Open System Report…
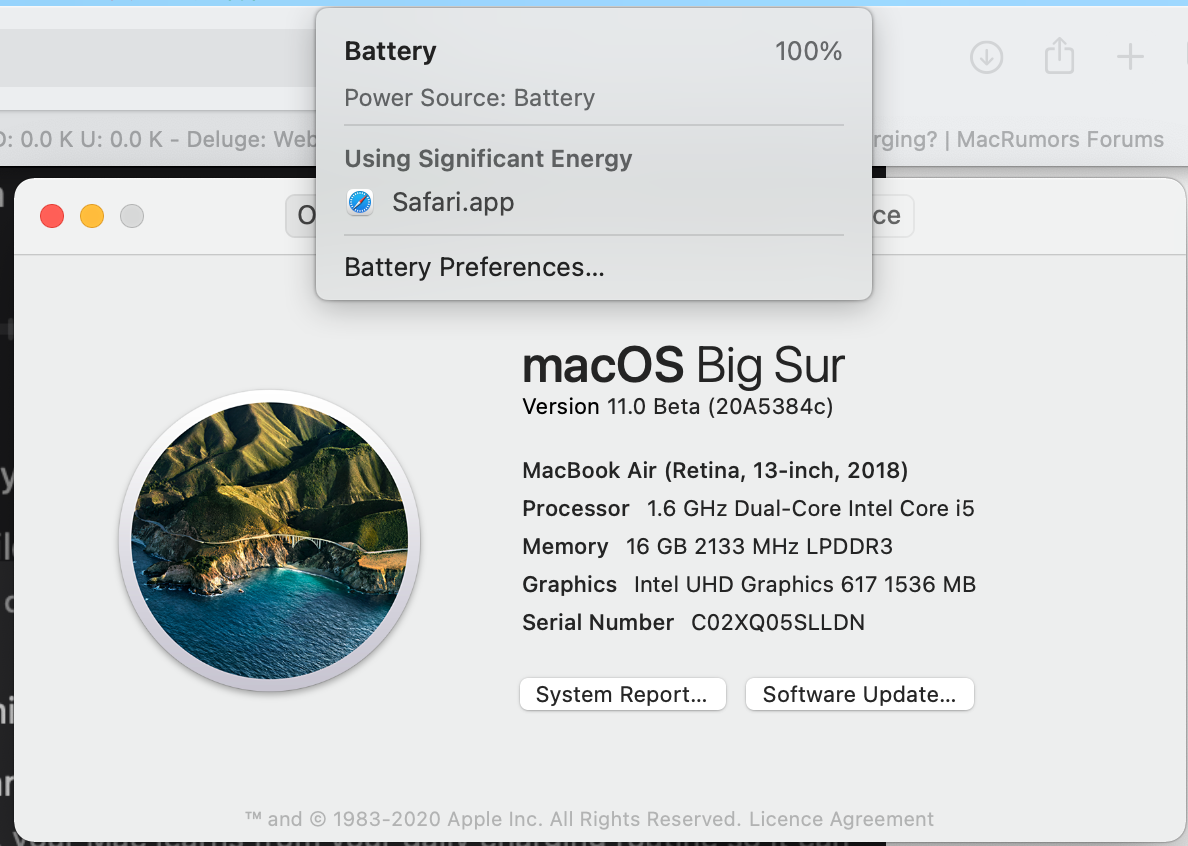 coord(622,695)
